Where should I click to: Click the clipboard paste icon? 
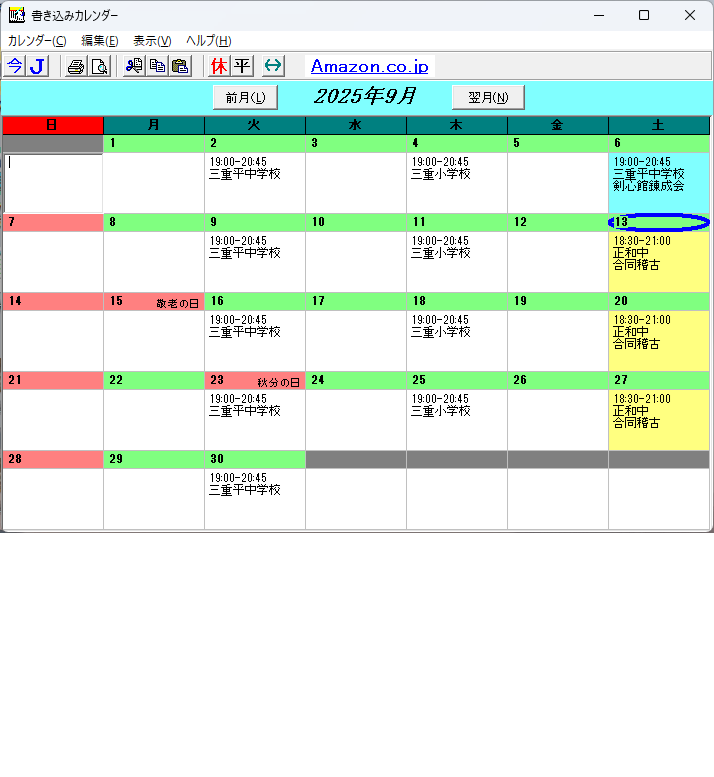point(180,66)
